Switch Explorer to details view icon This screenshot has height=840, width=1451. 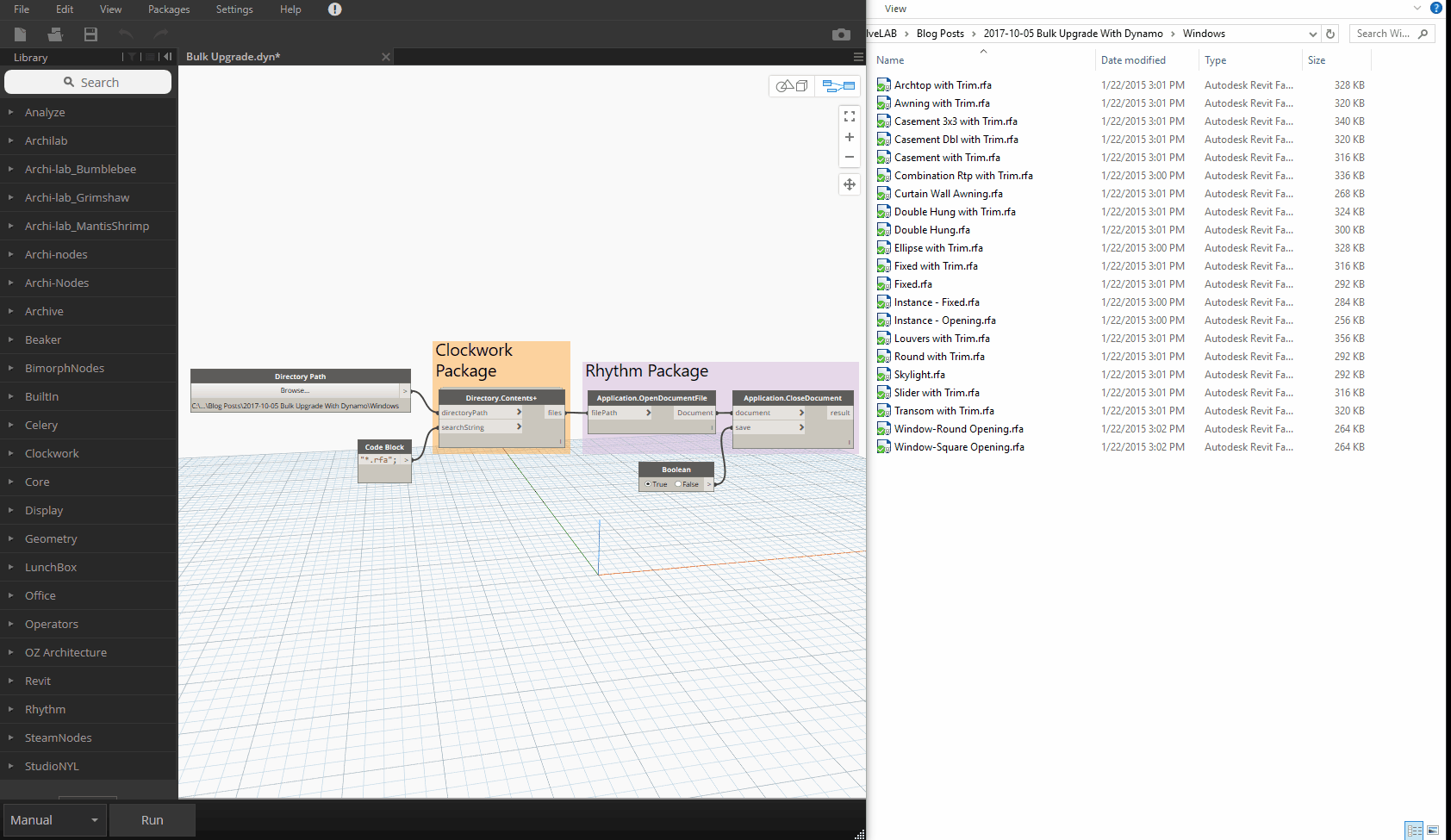point(1415,831)
